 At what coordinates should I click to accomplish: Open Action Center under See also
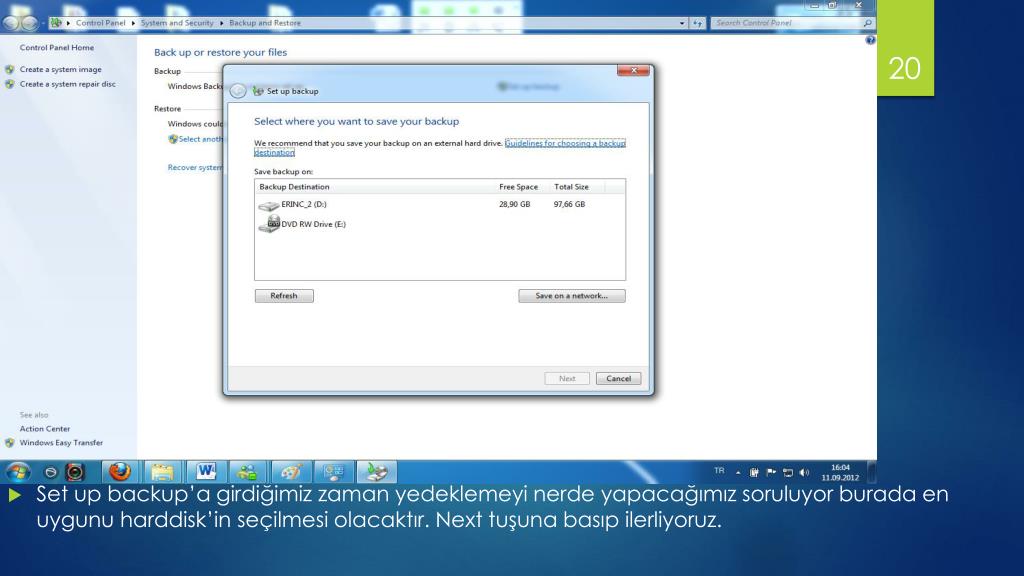(45, 429)
